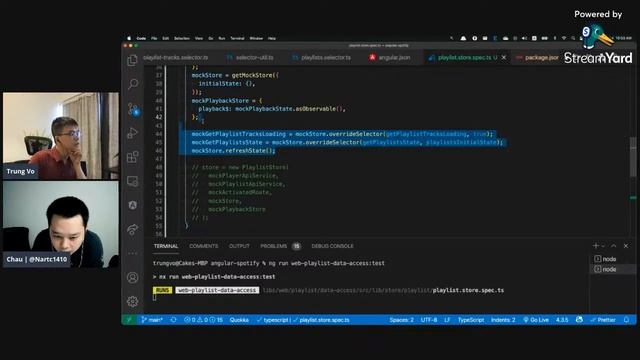This screenshot has width=640, height=360.
Task: Click UTF-8 encoding in the status bar
Action: coord(429,320)
